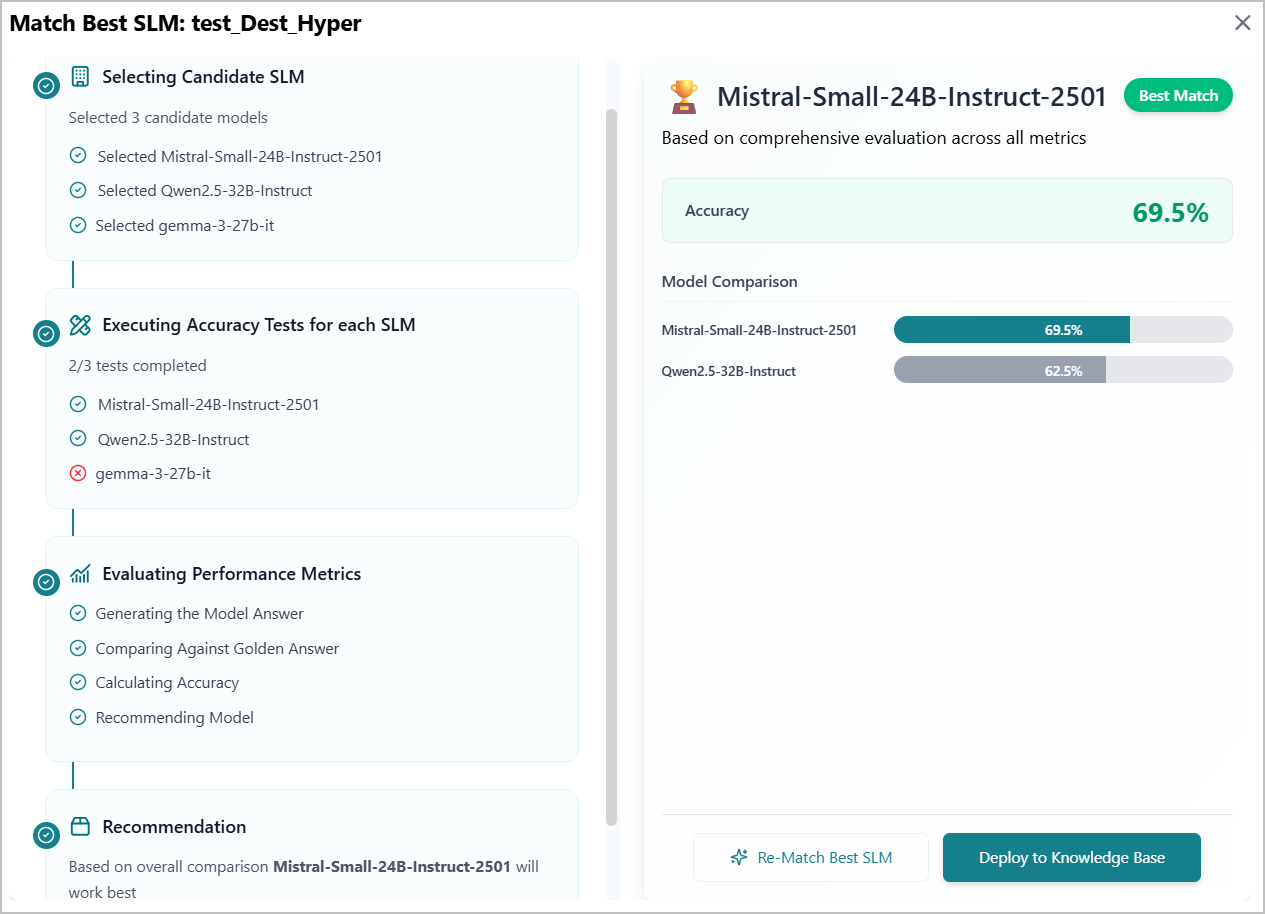Click 'Based on comprehensive evaluation across all metrics'
Viewport: 1265px width, 914px height.
point(874,138)
